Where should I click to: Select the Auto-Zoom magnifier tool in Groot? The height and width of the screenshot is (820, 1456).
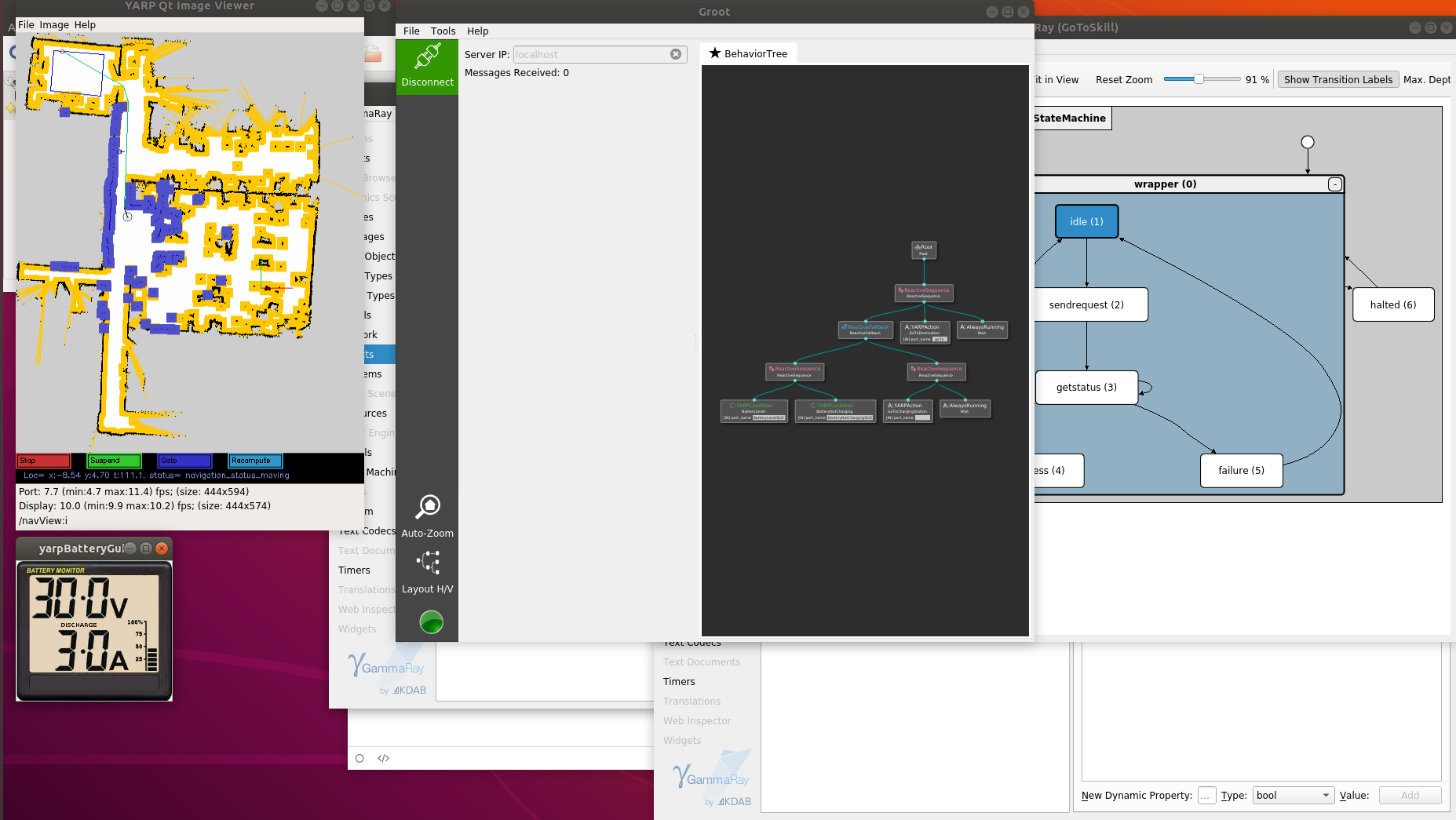(x=427, y=506)
